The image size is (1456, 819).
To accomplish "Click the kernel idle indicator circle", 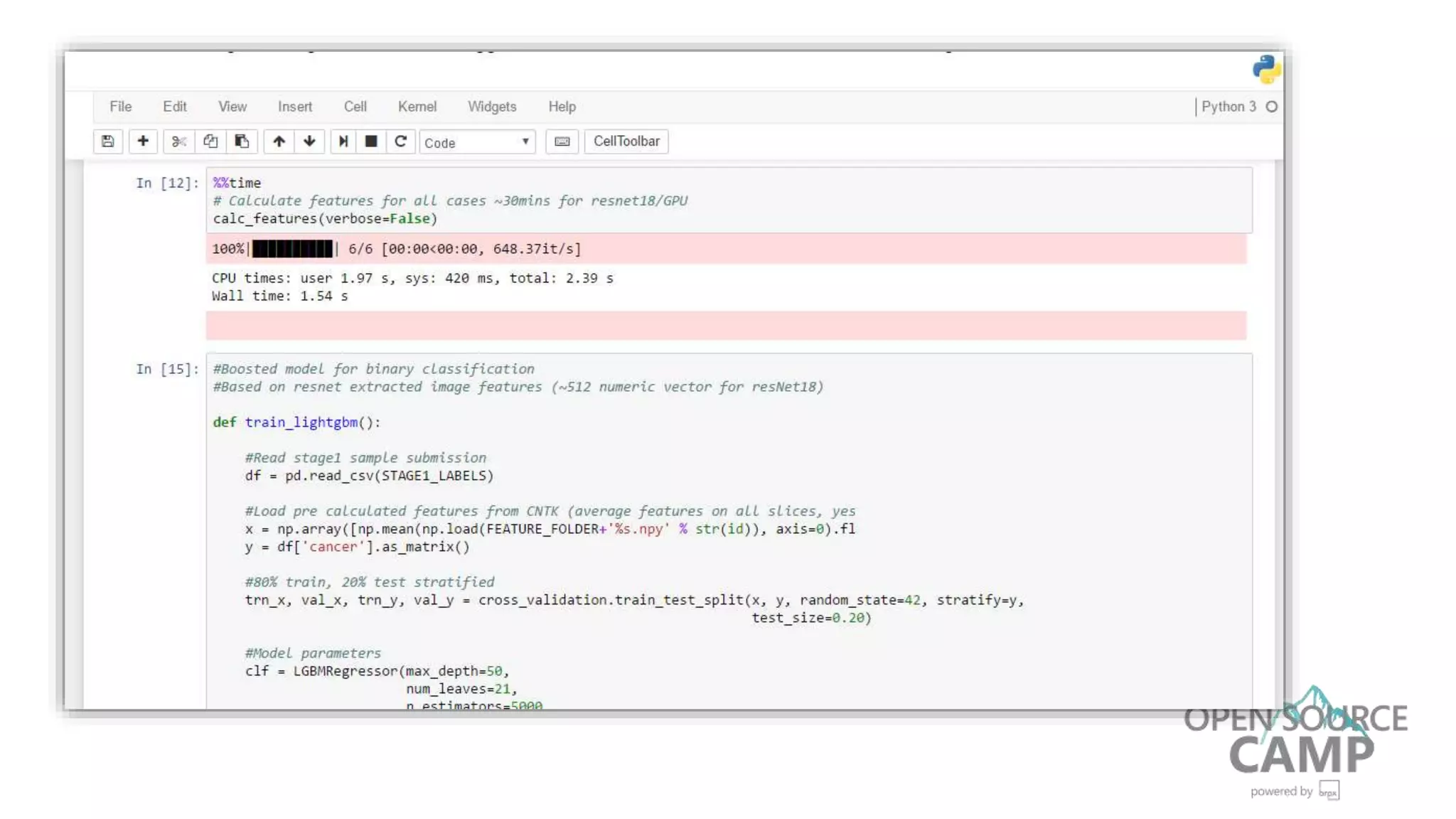I will 1272,107.
